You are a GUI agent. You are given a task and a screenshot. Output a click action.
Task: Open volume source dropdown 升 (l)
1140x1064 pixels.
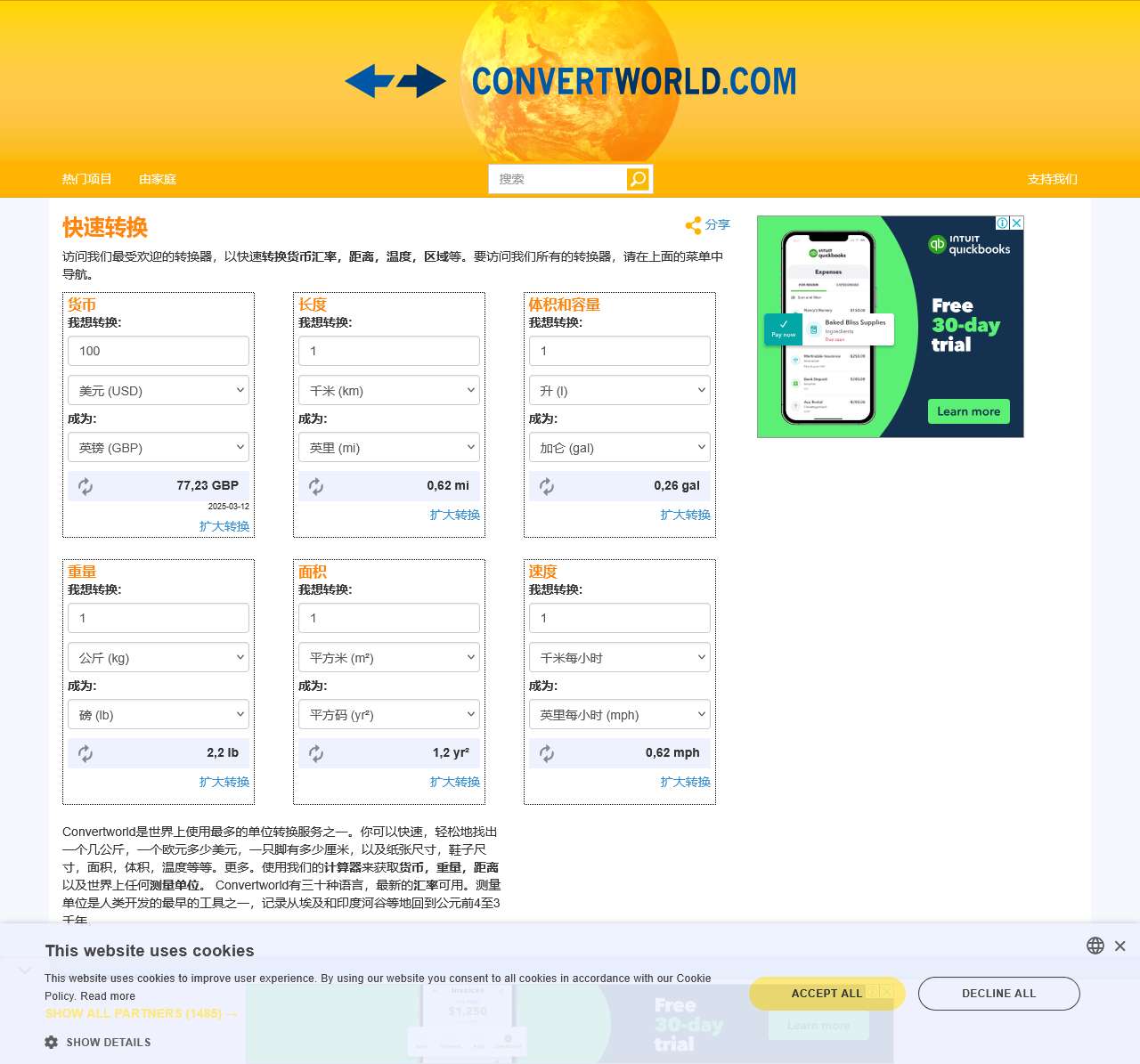pyautogui.click(x=620, y=390)
